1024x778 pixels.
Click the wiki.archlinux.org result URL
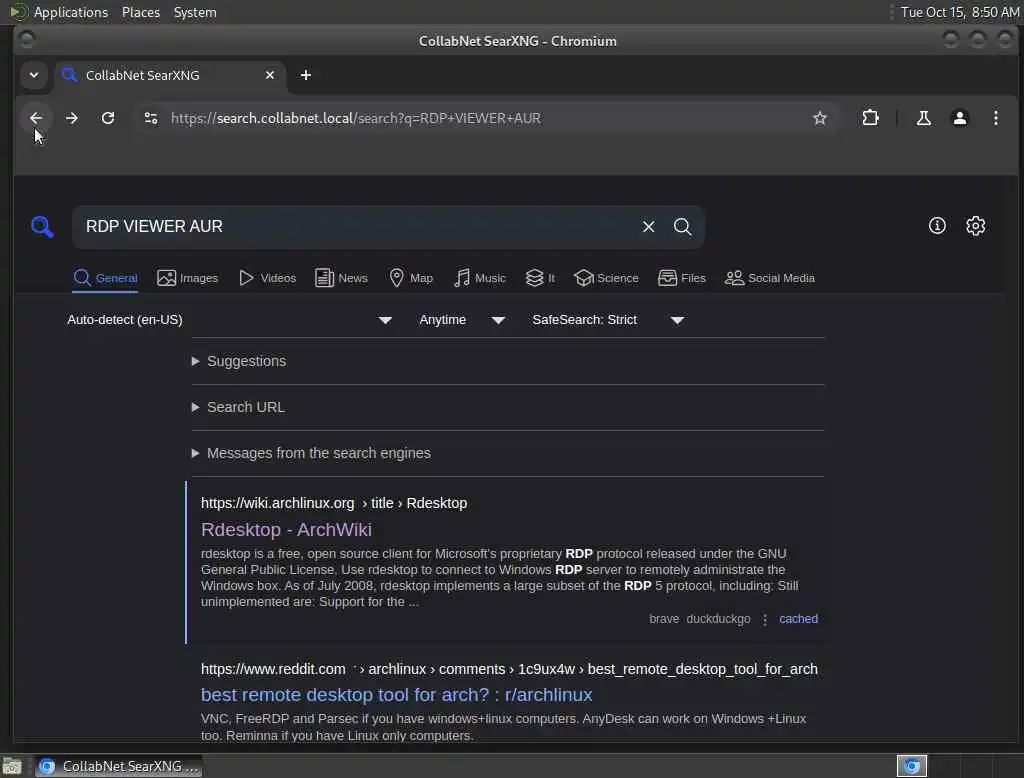tap(334, 503)
